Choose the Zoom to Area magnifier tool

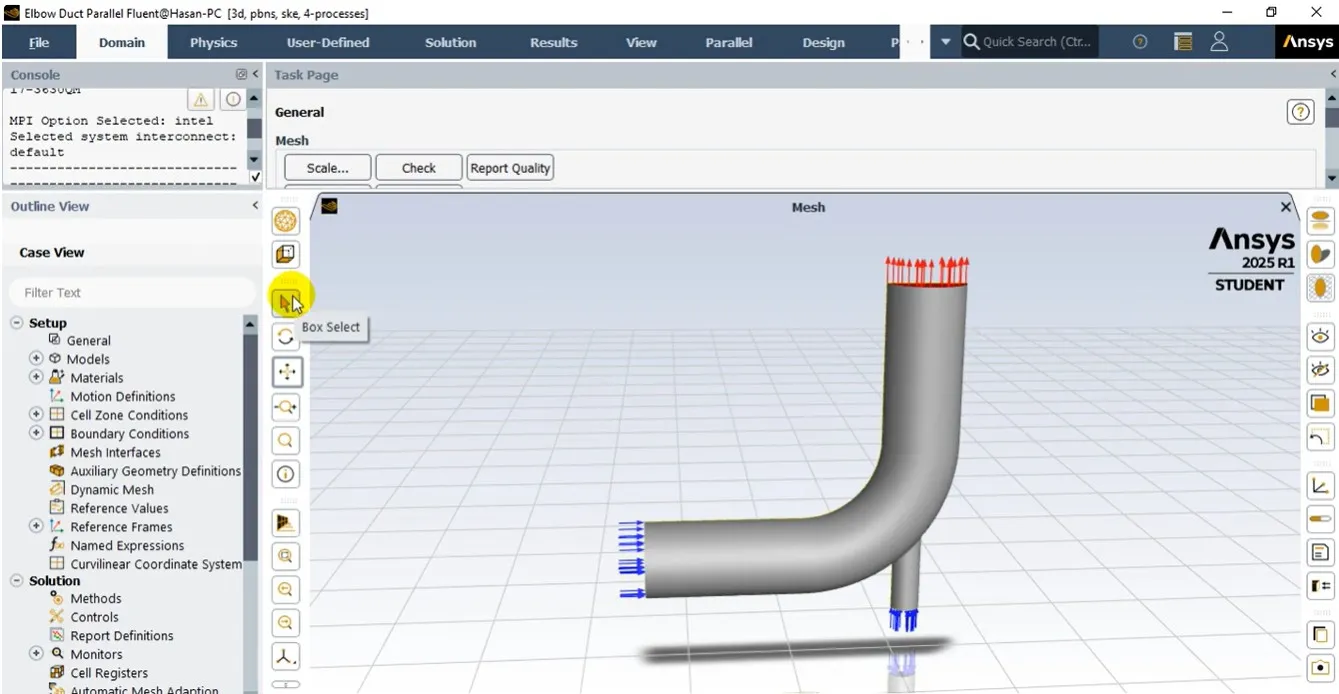[286, 440]
